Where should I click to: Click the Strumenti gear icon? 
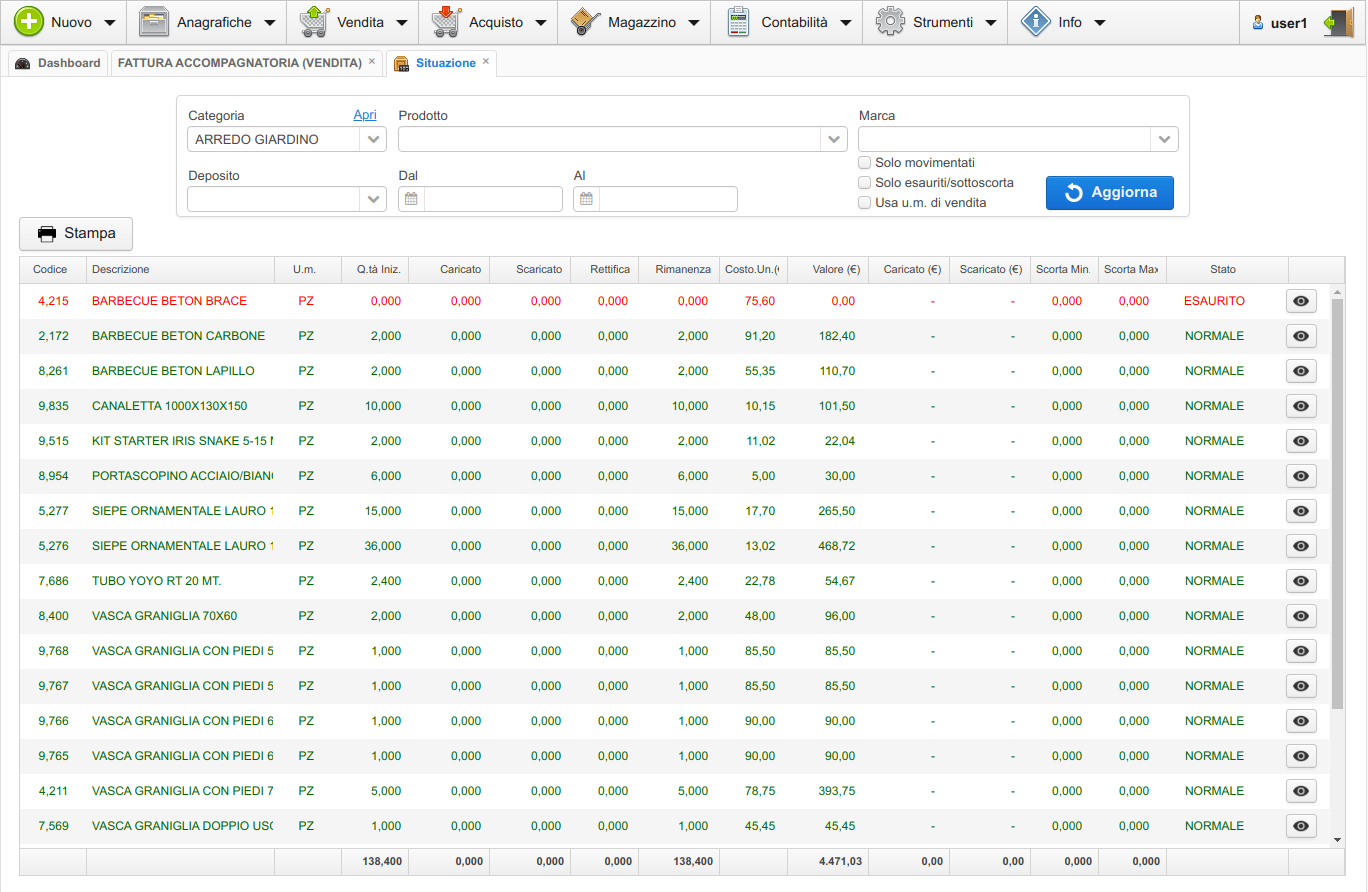(x=890, y=22)
